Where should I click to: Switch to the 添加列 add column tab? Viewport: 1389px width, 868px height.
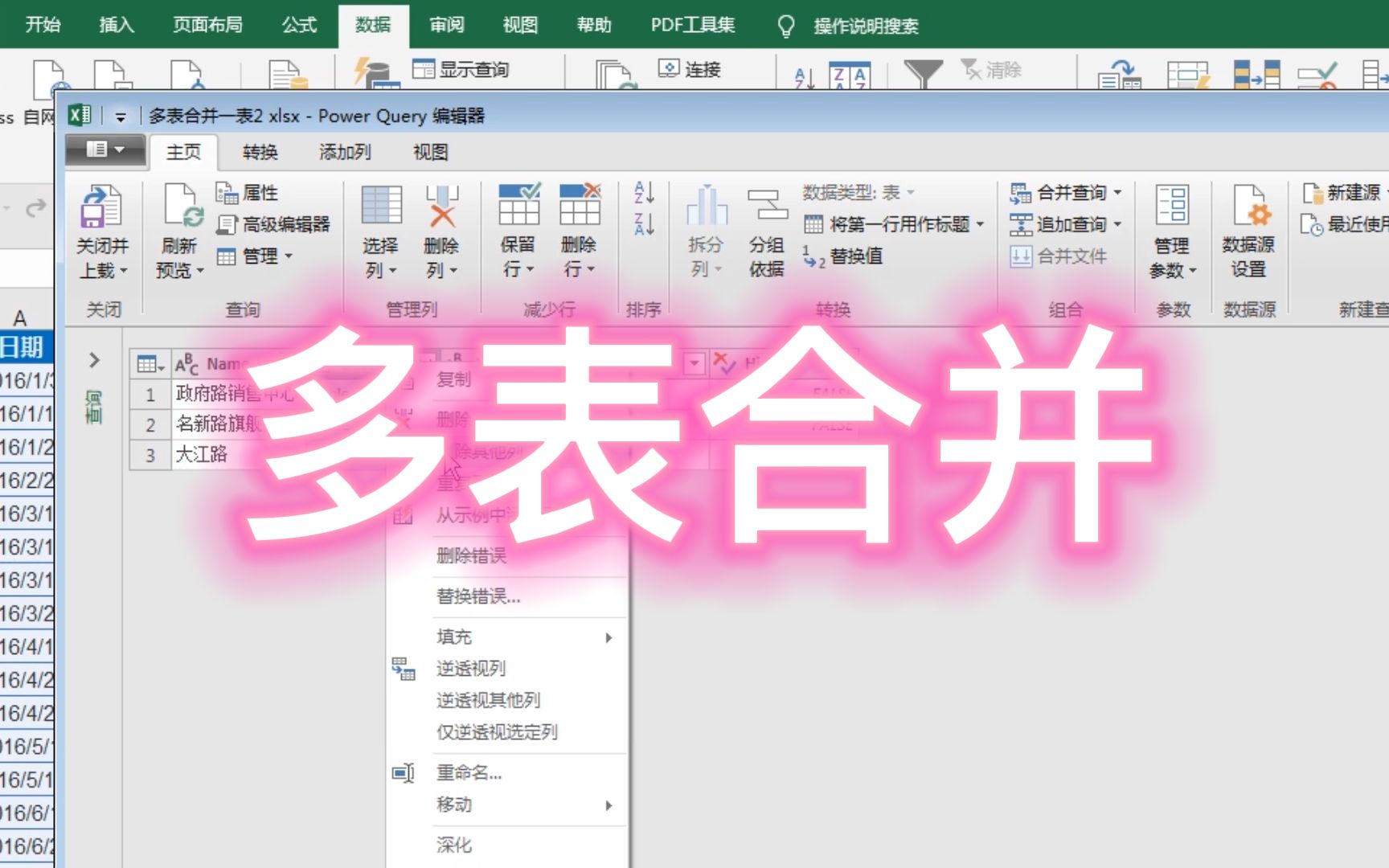point(346,152)
